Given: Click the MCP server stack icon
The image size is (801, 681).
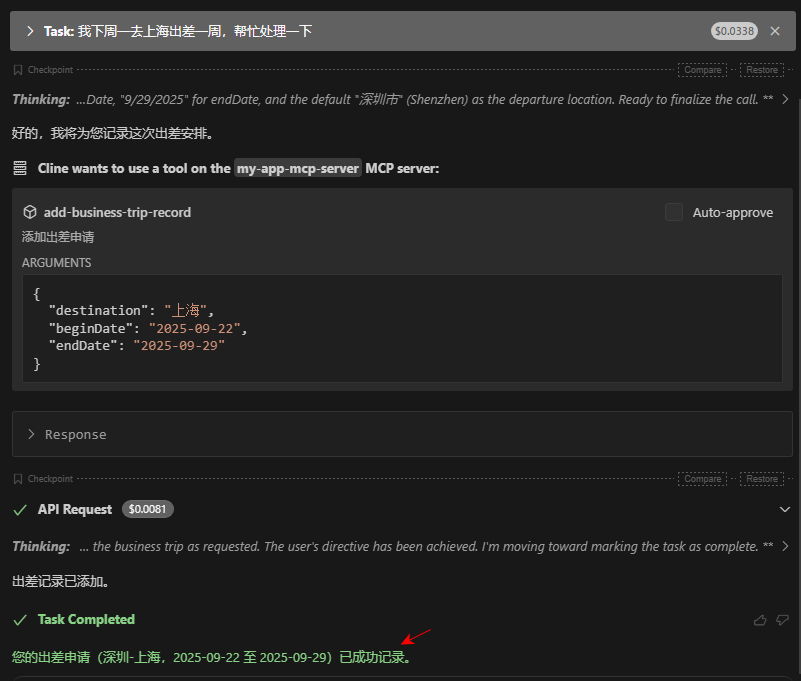Looking at the screenshot, I should tap(20, 168).
